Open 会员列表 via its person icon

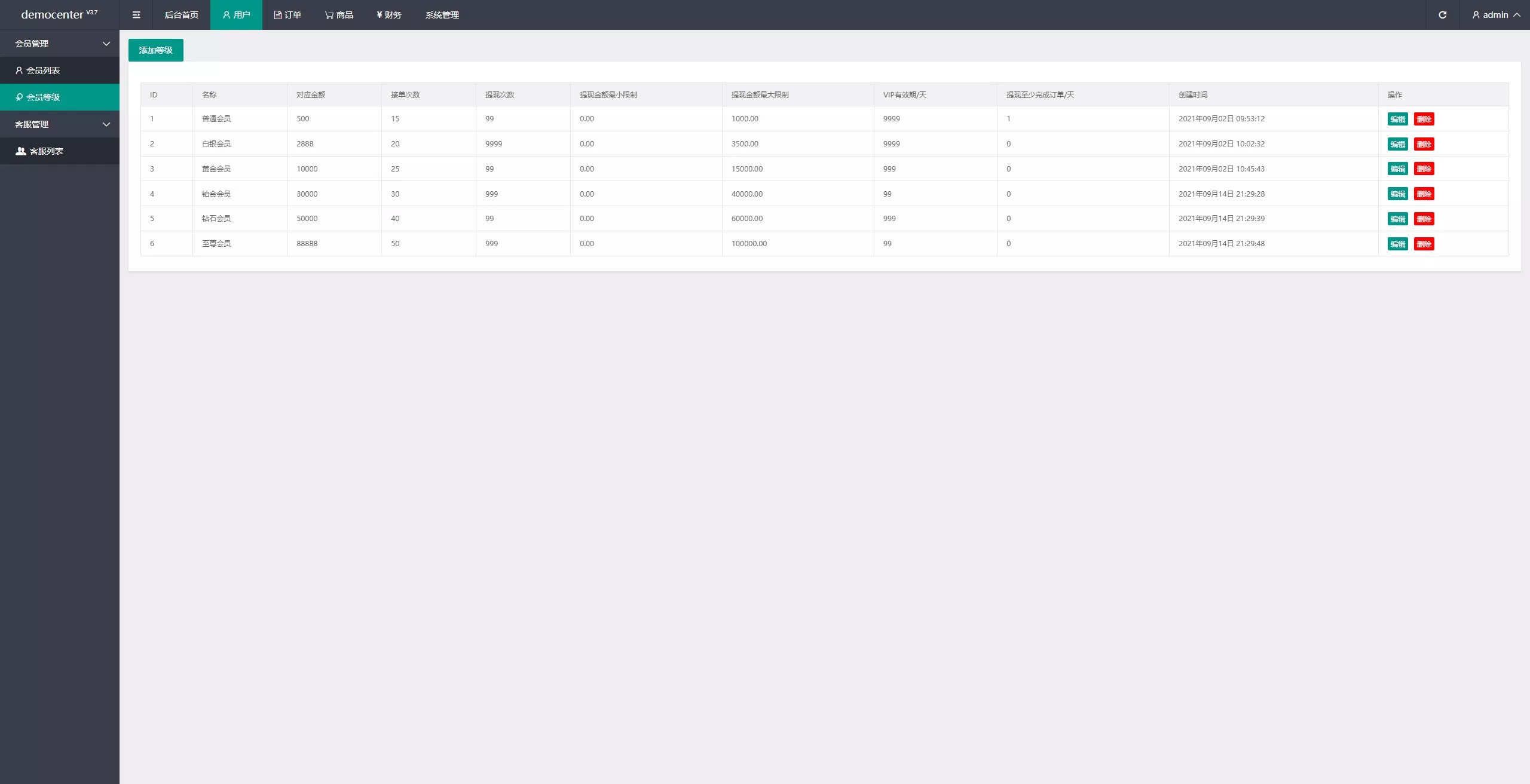(19, 71)
